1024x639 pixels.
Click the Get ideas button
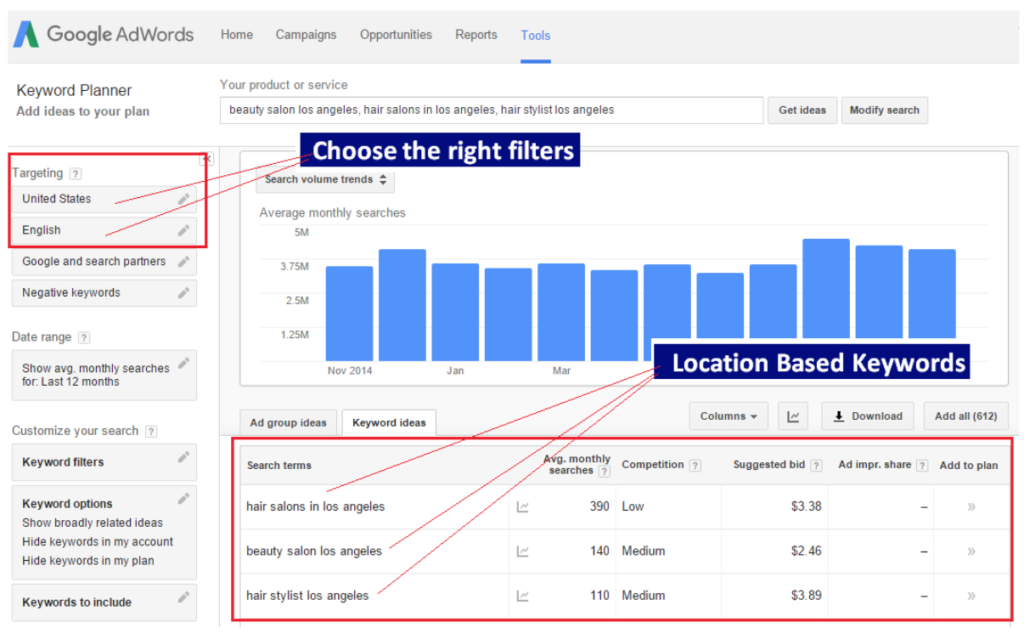coord(802,110)
